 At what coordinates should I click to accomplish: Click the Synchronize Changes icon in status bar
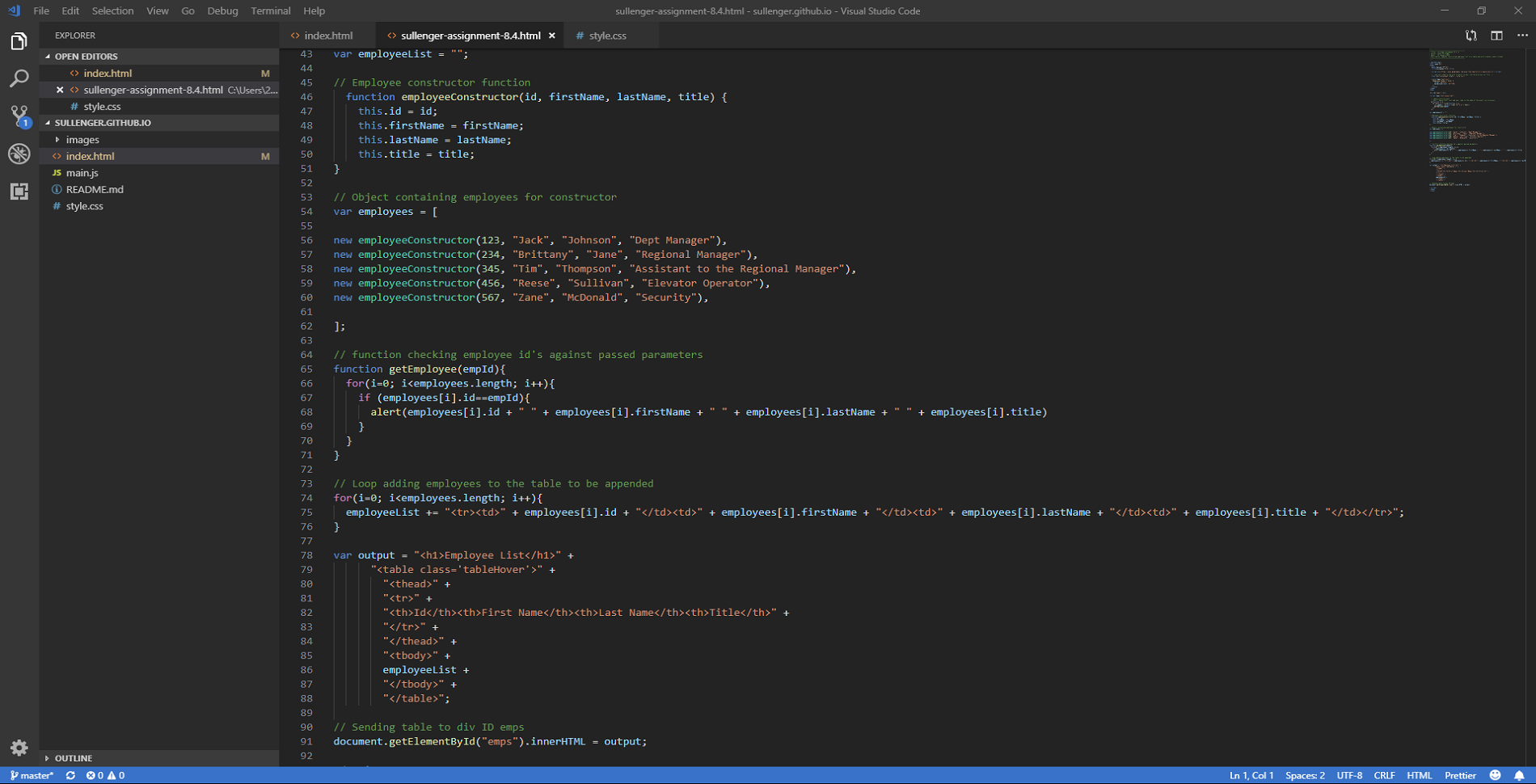click(70, 775)
